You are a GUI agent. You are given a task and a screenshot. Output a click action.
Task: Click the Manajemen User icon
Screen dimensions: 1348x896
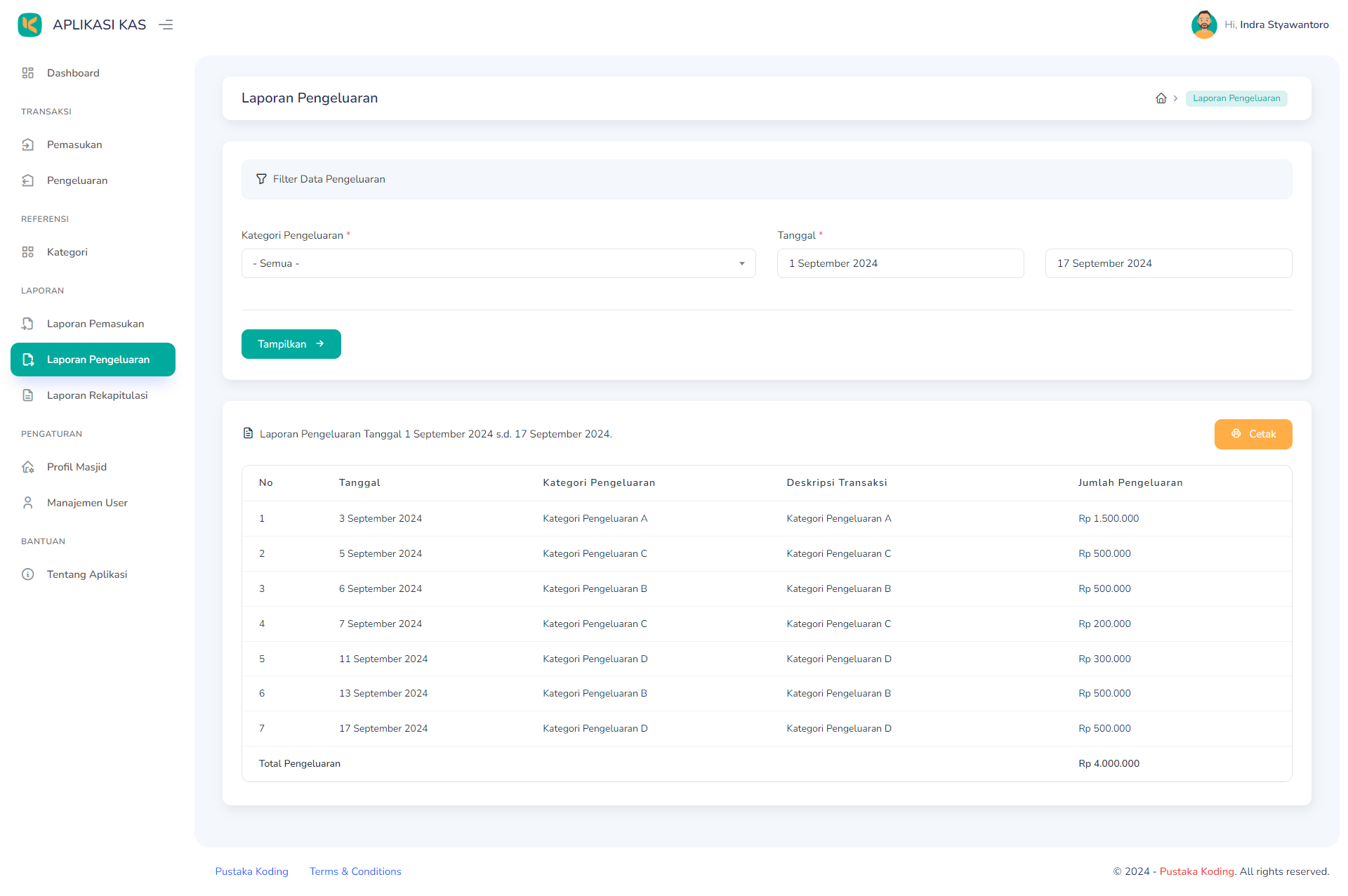(x=28, y=503)
